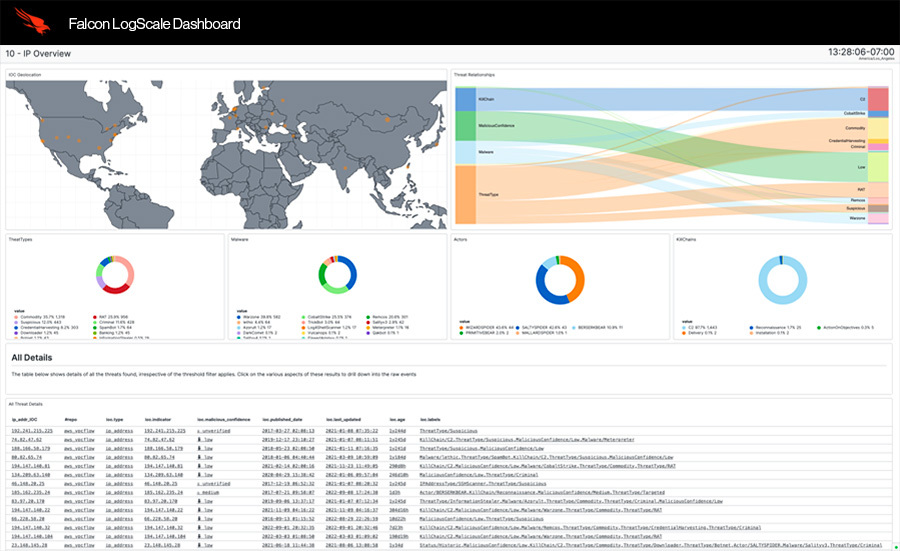Click the Low legend block in Sankey chart
The height and width of the screenshot is (551, 900).
point(877,166)
